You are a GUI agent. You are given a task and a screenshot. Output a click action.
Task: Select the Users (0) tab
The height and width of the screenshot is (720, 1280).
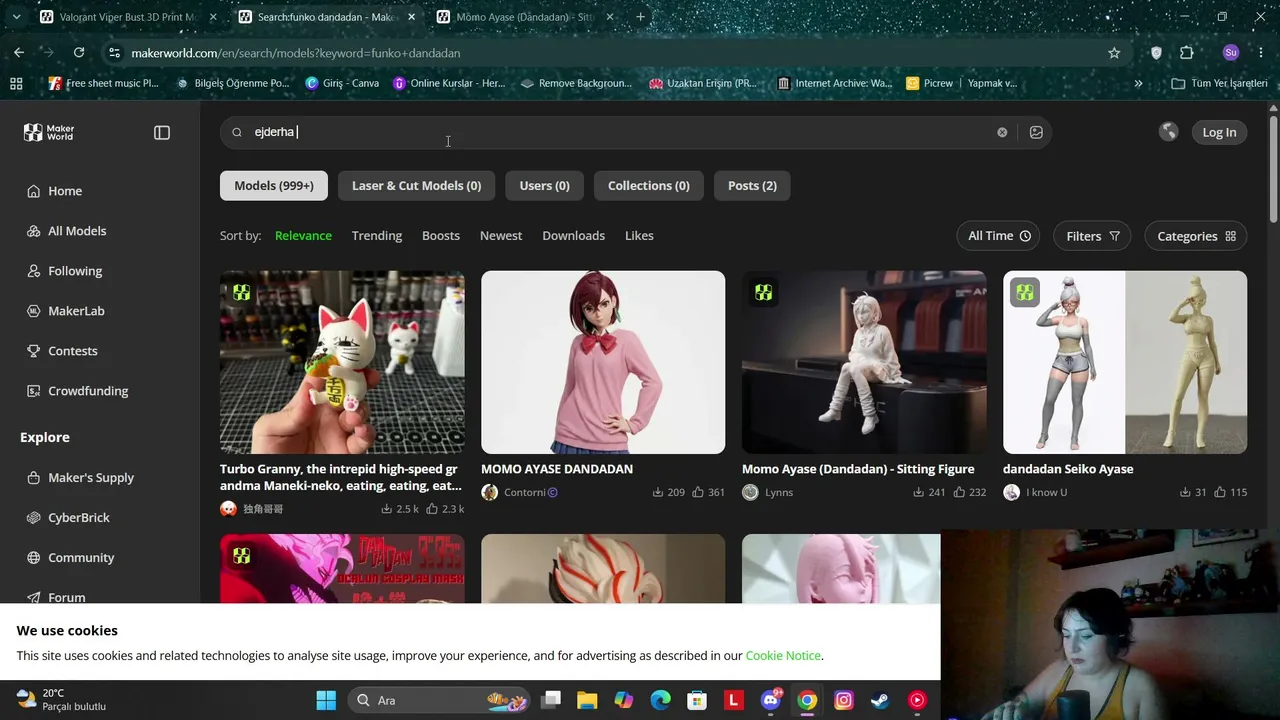coord(544,186)
